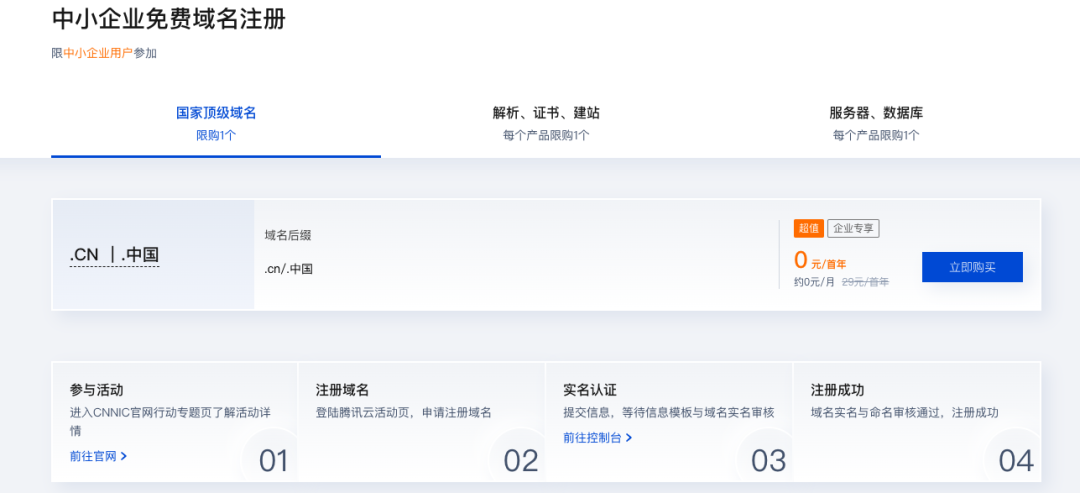Click the 立即购买 button
This screenshot has height=493, width=1080.
[x=972, y=267]
